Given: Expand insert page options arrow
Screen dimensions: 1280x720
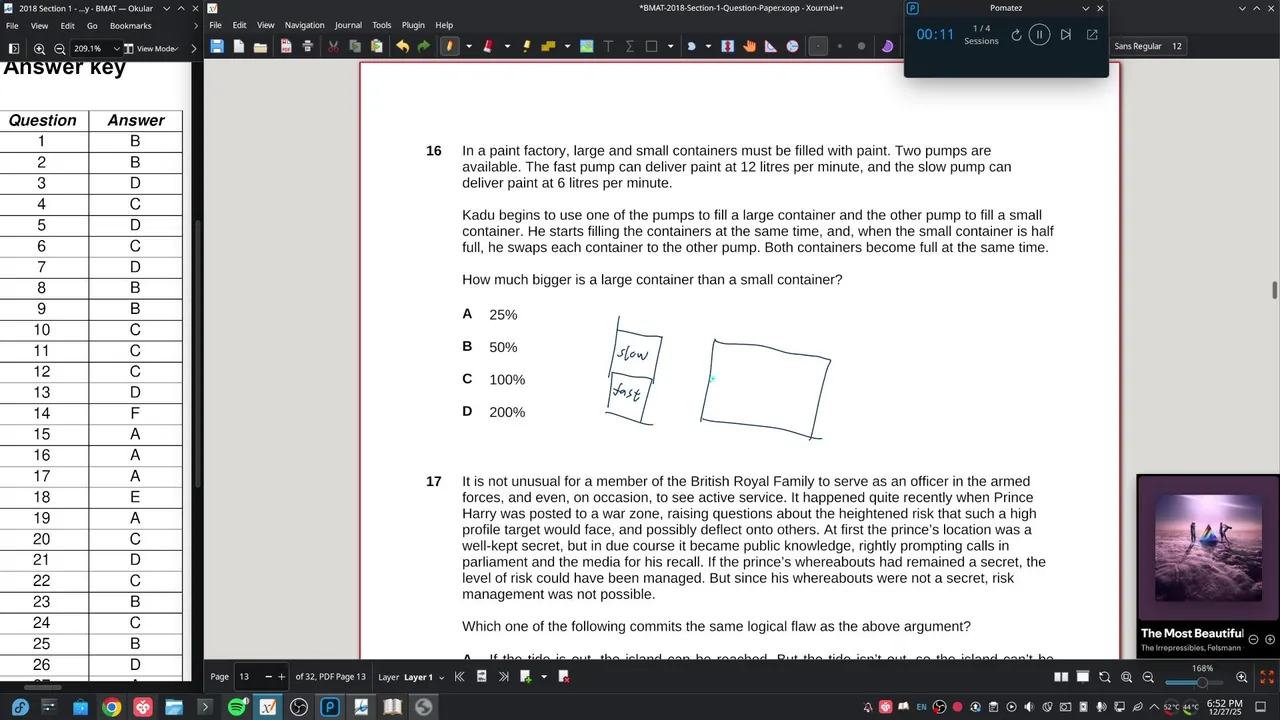Looking at the screenshot, I should (544, 677).
